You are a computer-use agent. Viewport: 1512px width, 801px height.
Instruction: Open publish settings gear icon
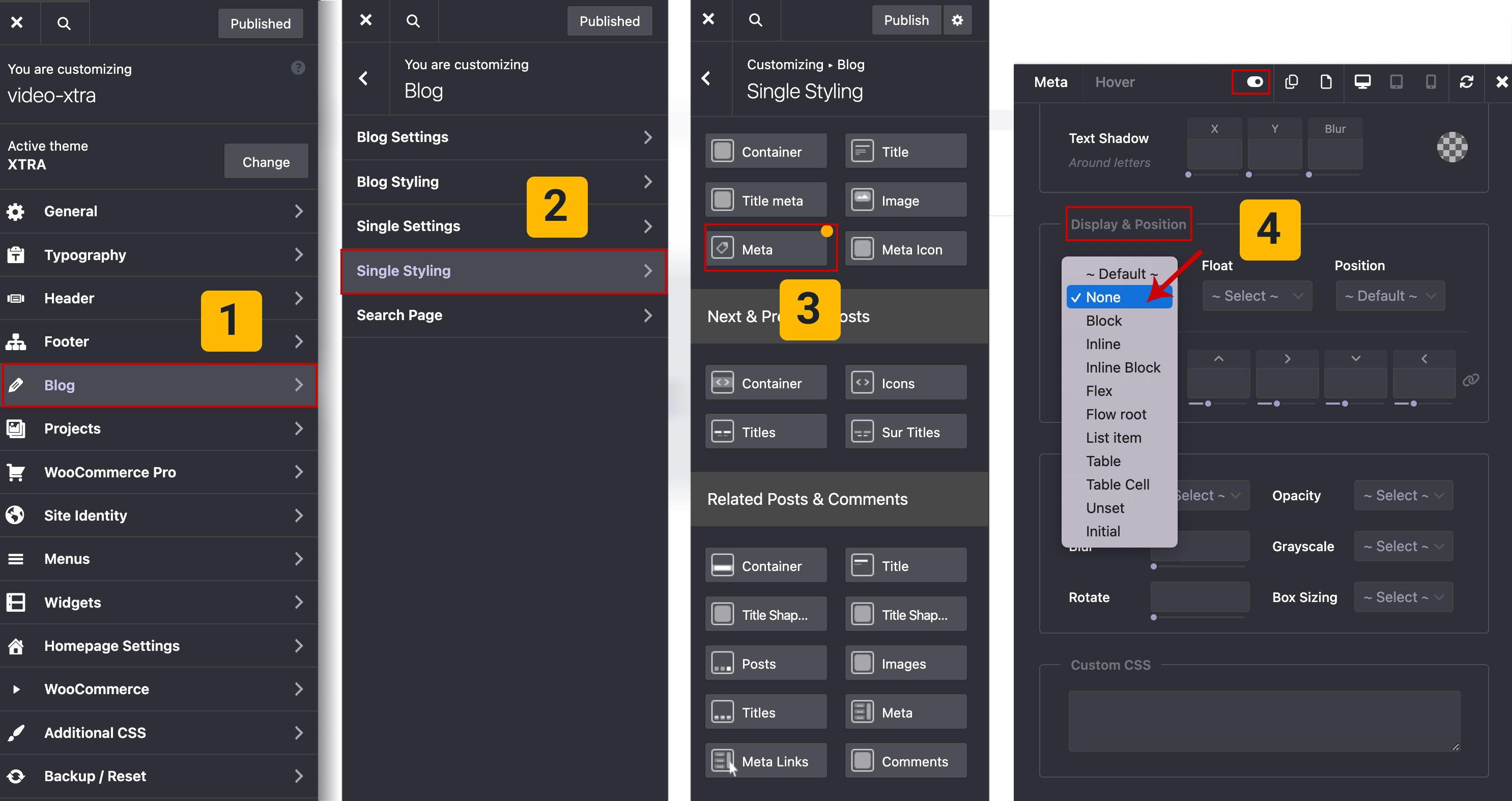(x=957, y=20)
